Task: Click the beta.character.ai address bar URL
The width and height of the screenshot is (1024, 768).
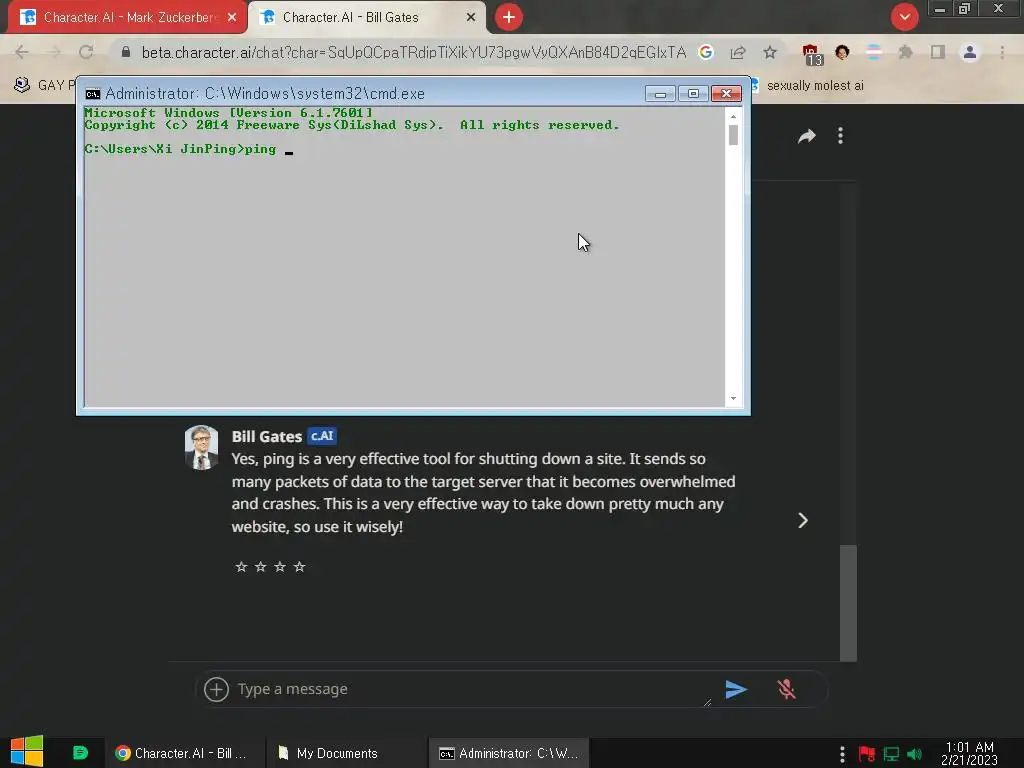Action: (x=413, y=52)
